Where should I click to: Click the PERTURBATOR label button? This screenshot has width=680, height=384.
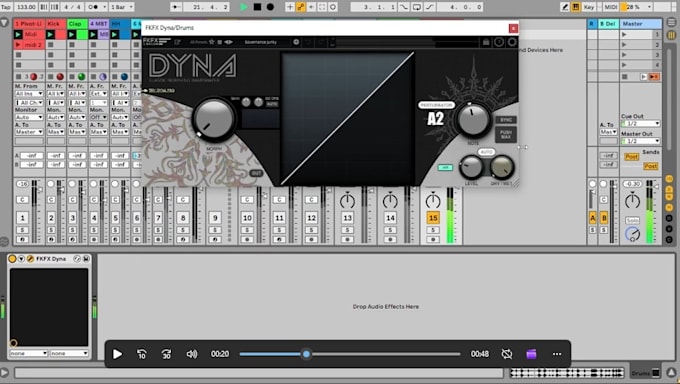click(x=436, y=105)
